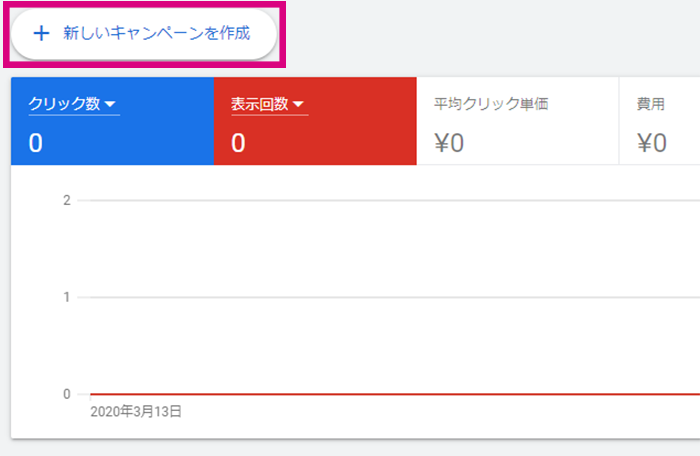Click the y-axis label 0 on chart
The width and height of the screenshot is (700, 456).
[67, 394]
